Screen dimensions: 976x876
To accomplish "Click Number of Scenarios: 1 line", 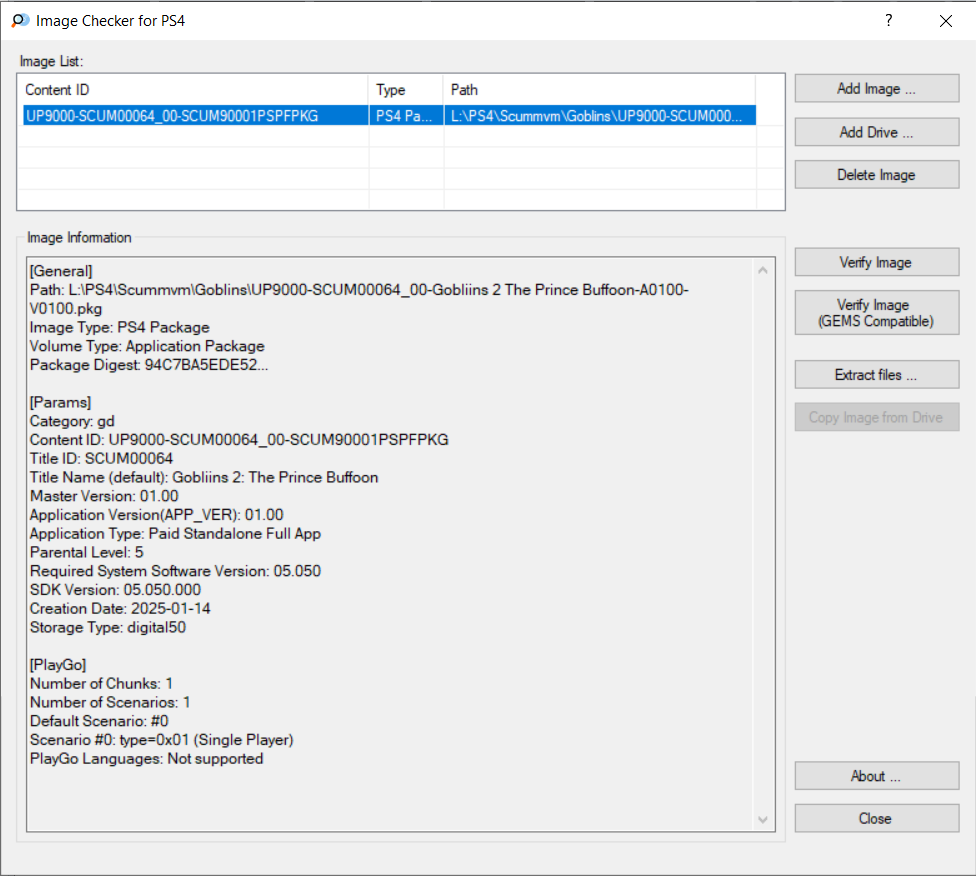I will (110, 702).
